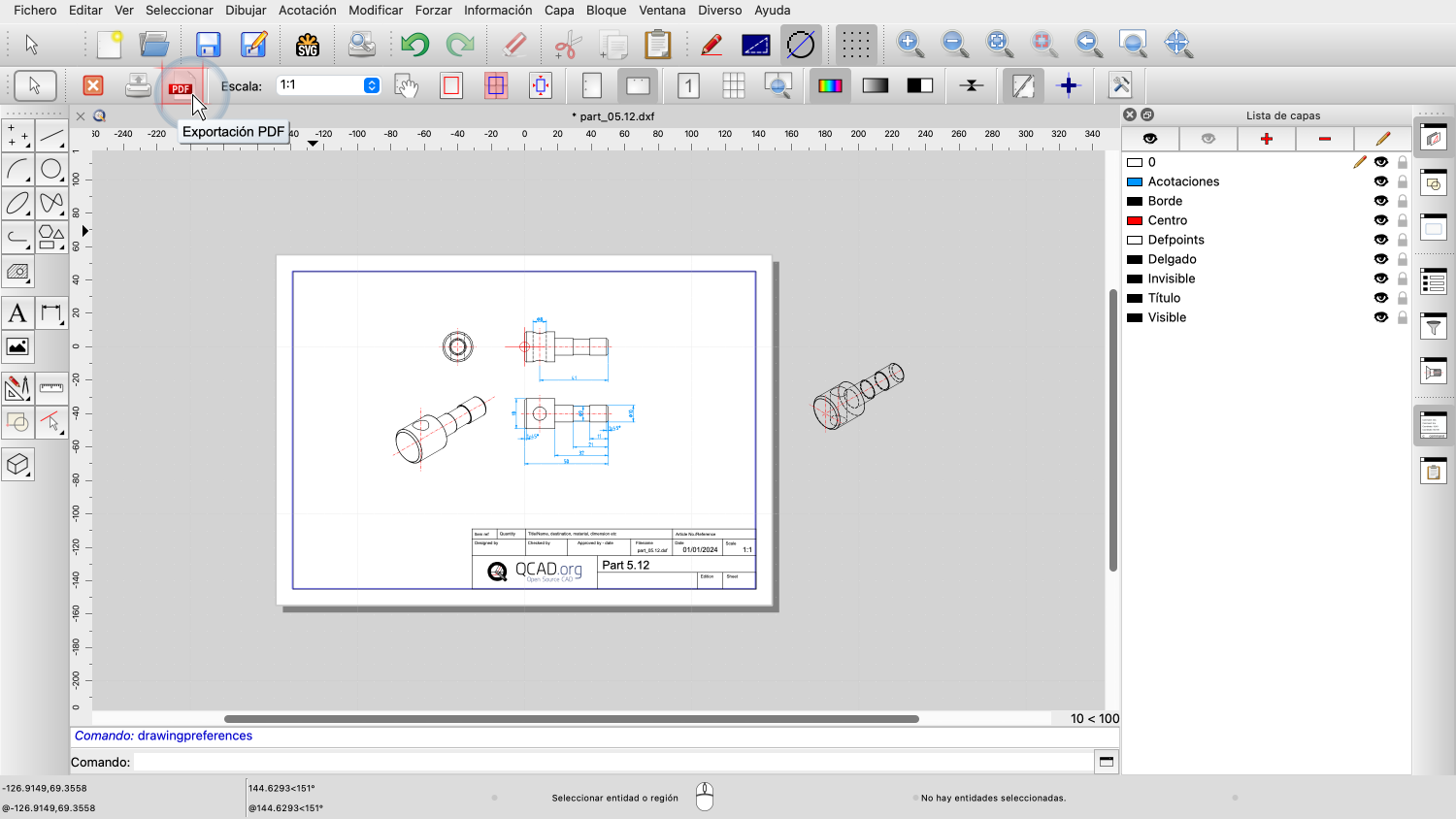Select the circle drawing tool
The width and height of the screenshot is (1456, 819).
click(x=51, y=170)
